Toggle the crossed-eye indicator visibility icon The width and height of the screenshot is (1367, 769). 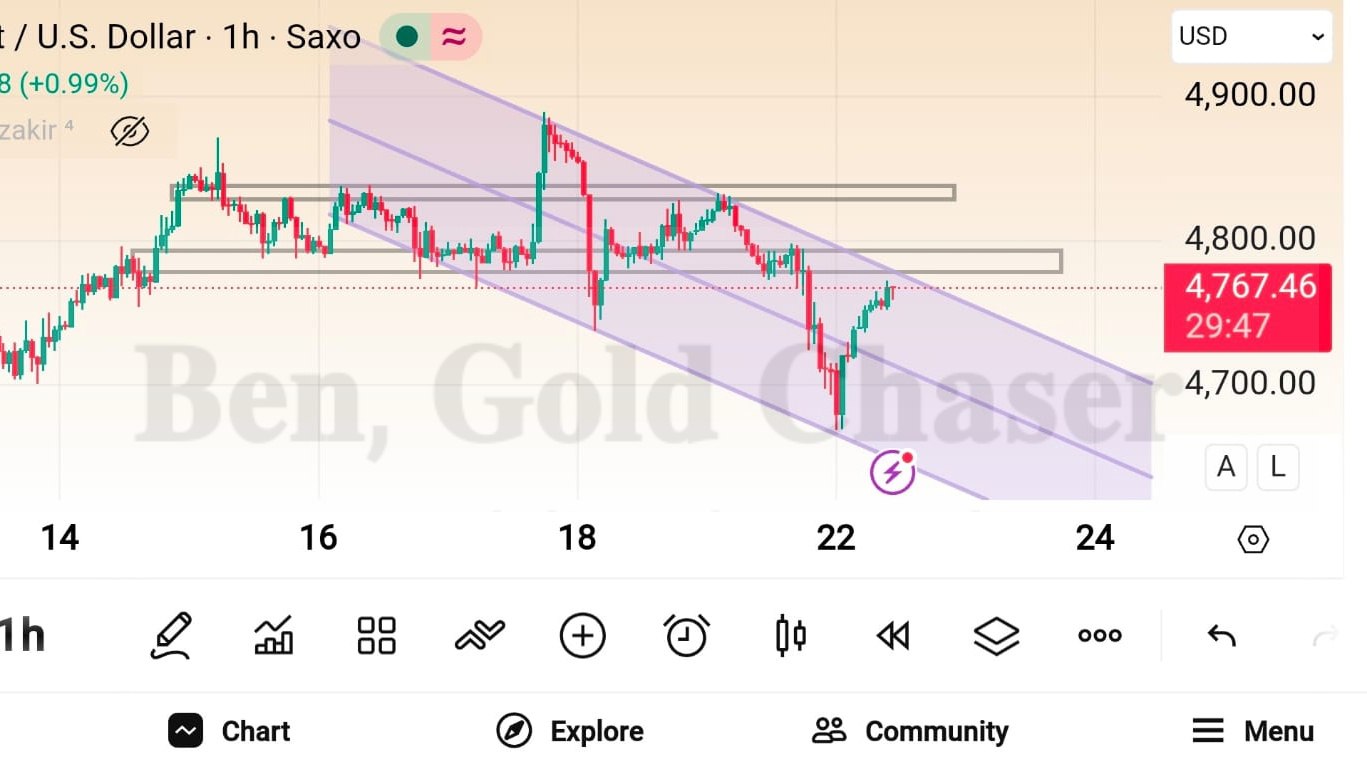(129, 131)
